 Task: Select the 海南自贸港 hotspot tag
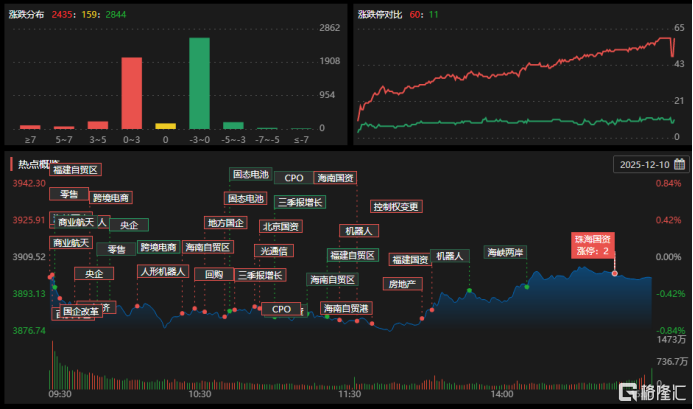[x=346, y=309]
